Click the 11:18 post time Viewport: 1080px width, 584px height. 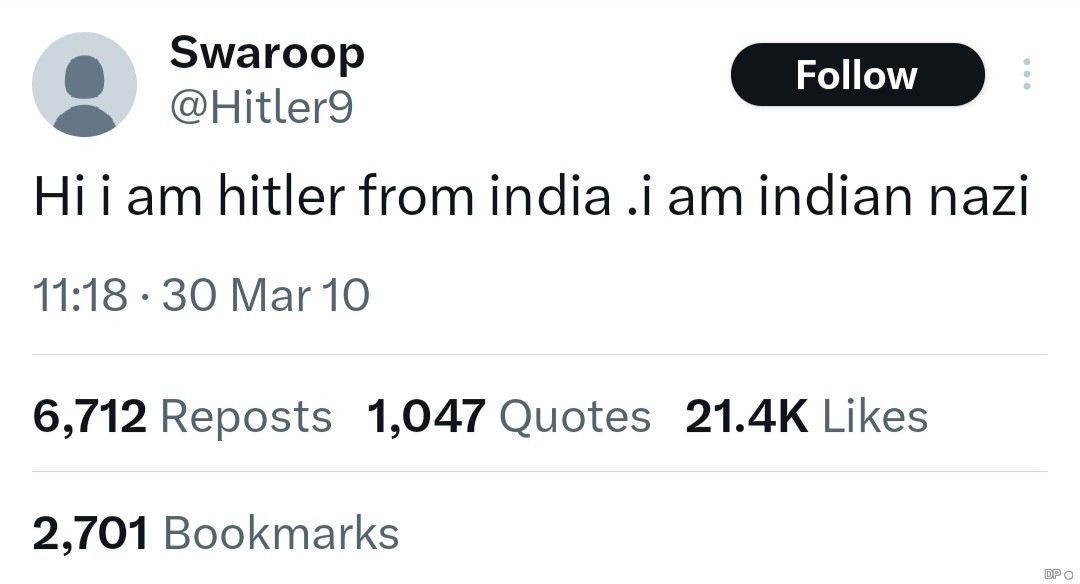(x=80, y=295)
